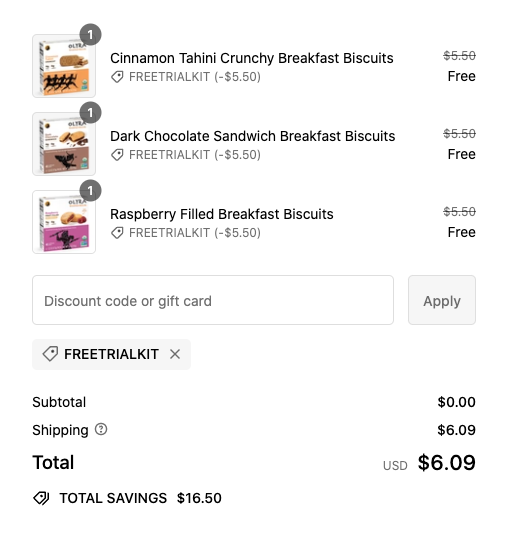511x558 pixels.
Task: Click the Shipping help question mark icon
Action: click(101, 429)
